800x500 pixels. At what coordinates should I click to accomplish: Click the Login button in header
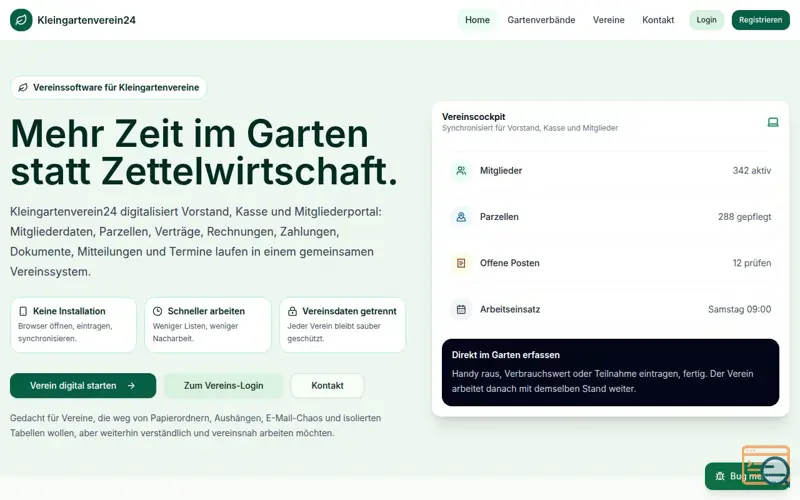[706, 20]
